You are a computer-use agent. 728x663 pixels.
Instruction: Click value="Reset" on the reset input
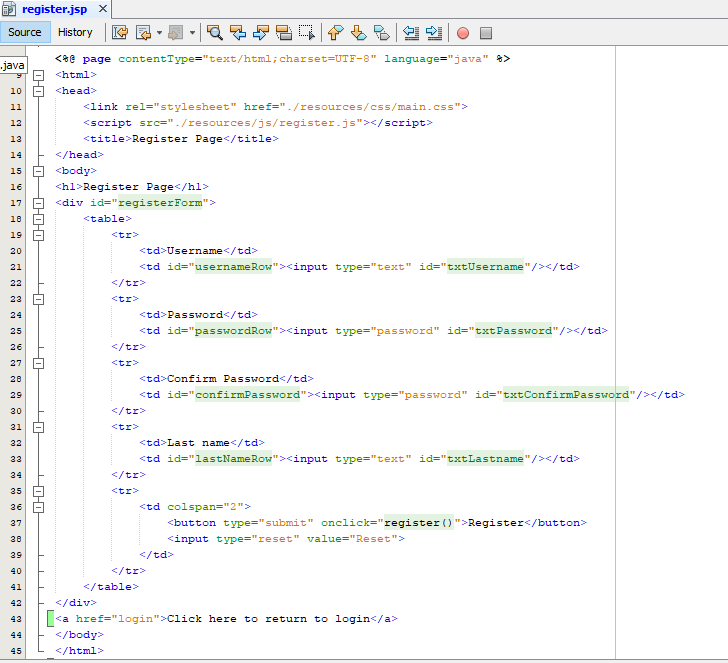click(352, 539)
